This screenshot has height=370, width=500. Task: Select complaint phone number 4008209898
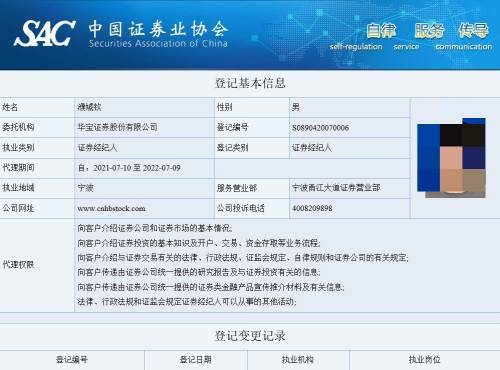pyautogui.click(x=312, y=208)
